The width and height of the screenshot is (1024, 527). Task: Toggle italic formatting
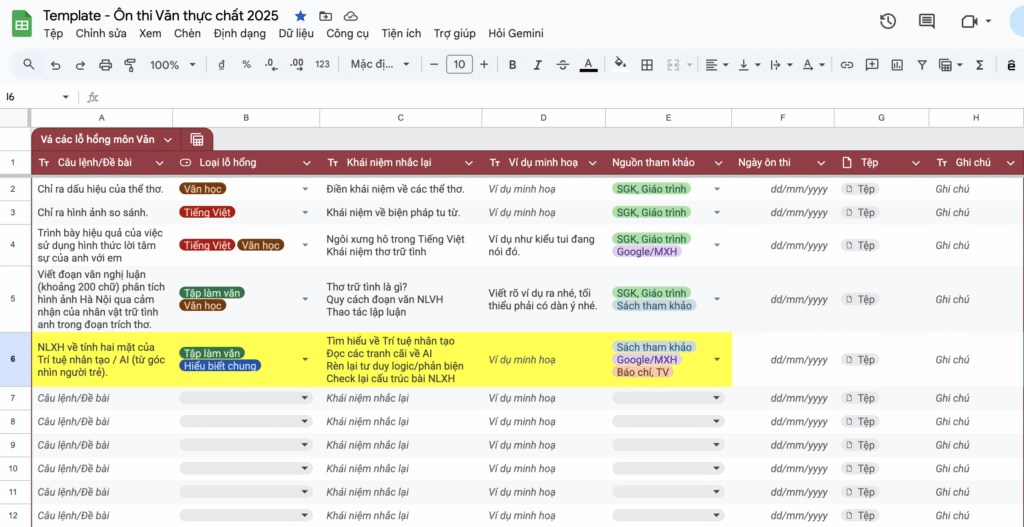[x=538, y=65]
